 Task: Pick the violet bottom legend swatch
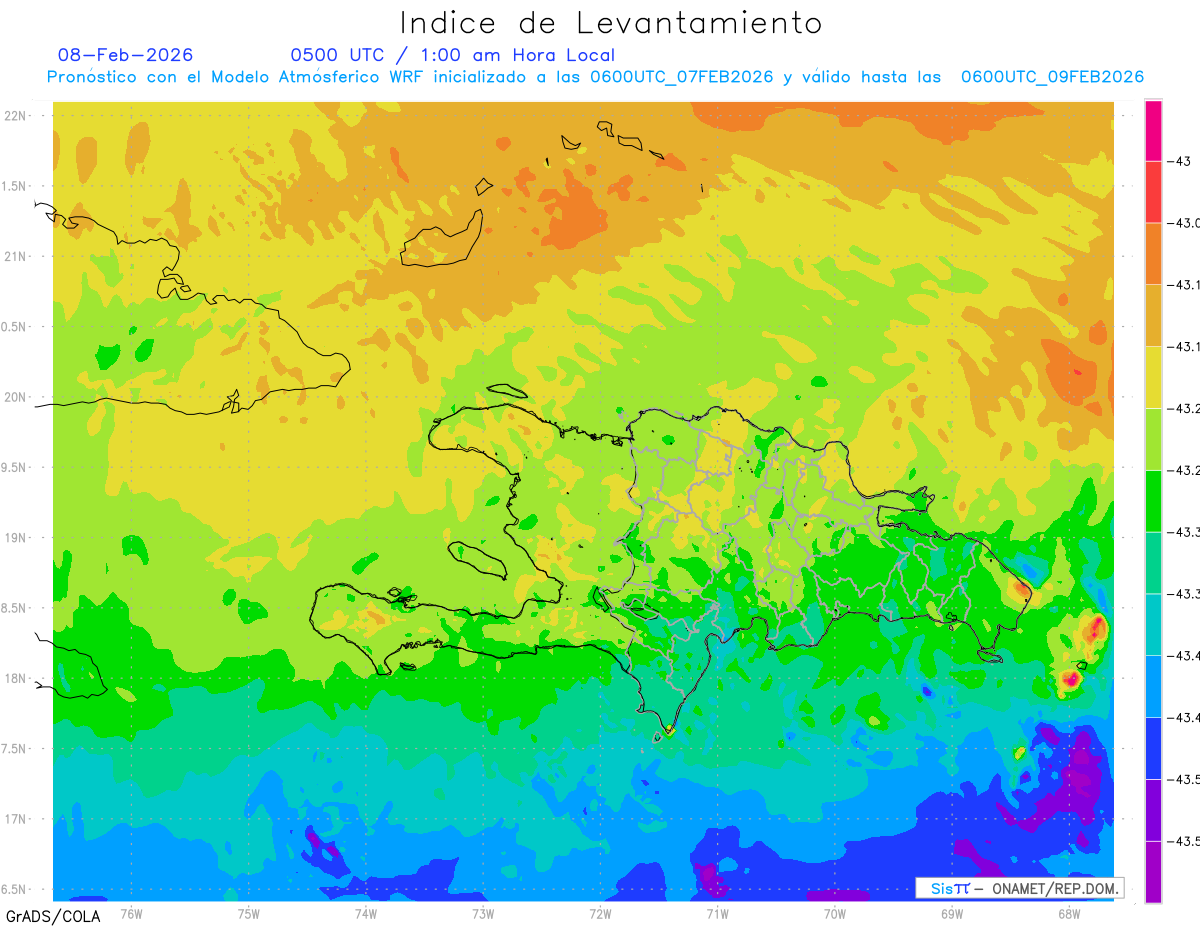pos(1153,872)
